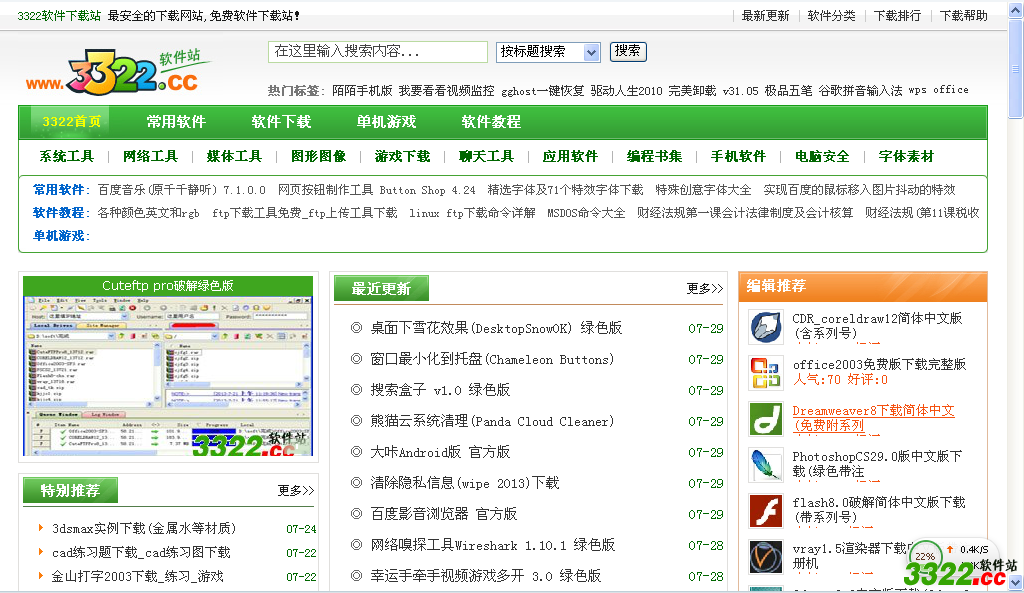1024x593 pixels.
Task: Click hot tag 谷歌拼音输入法
Action: point(861,91)
